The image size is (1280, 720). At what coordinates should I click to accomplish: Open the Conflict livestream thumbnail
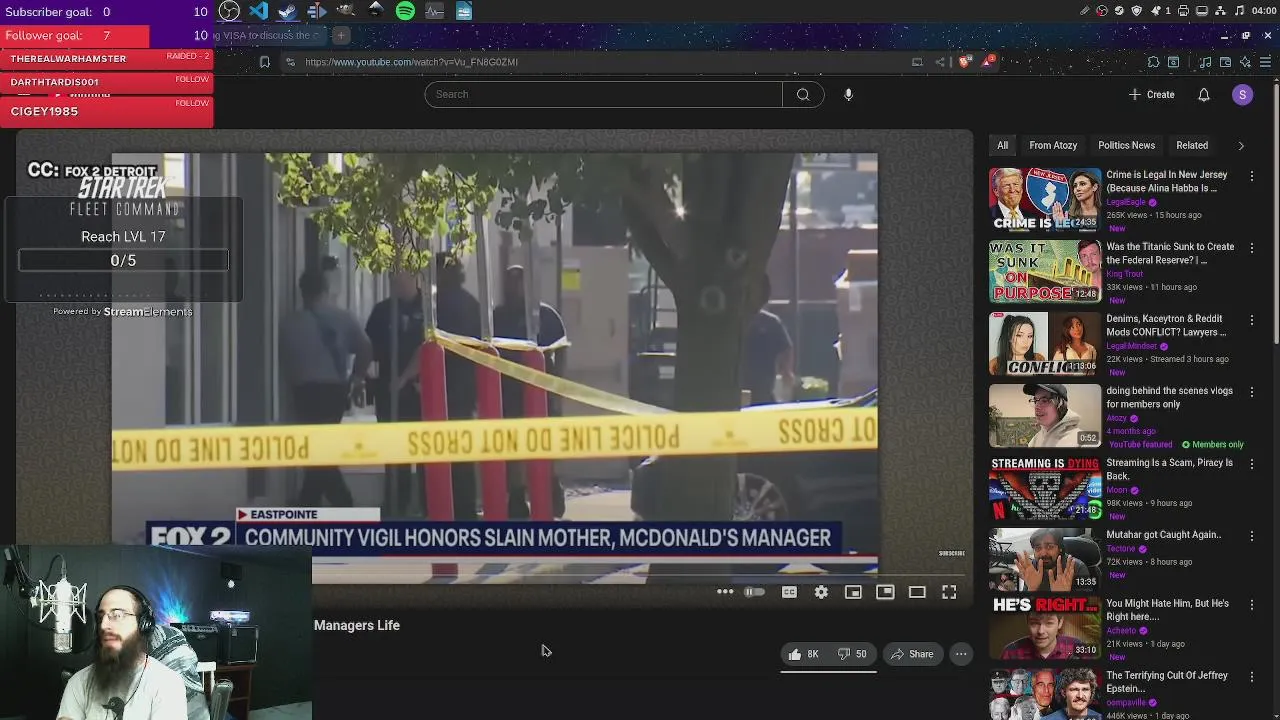(1044, 343)
